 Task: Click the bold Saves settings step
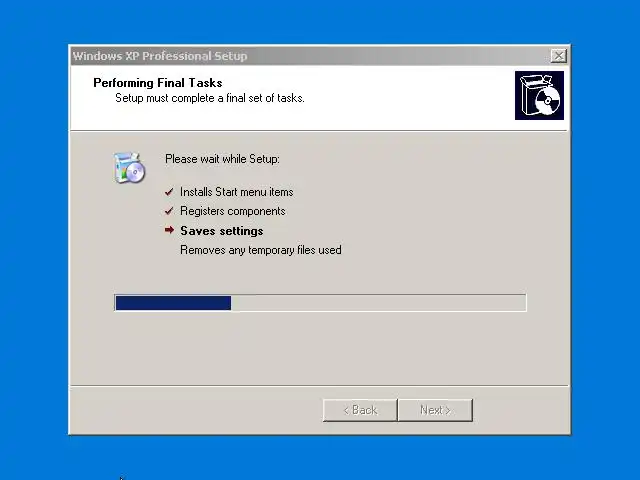222,231
